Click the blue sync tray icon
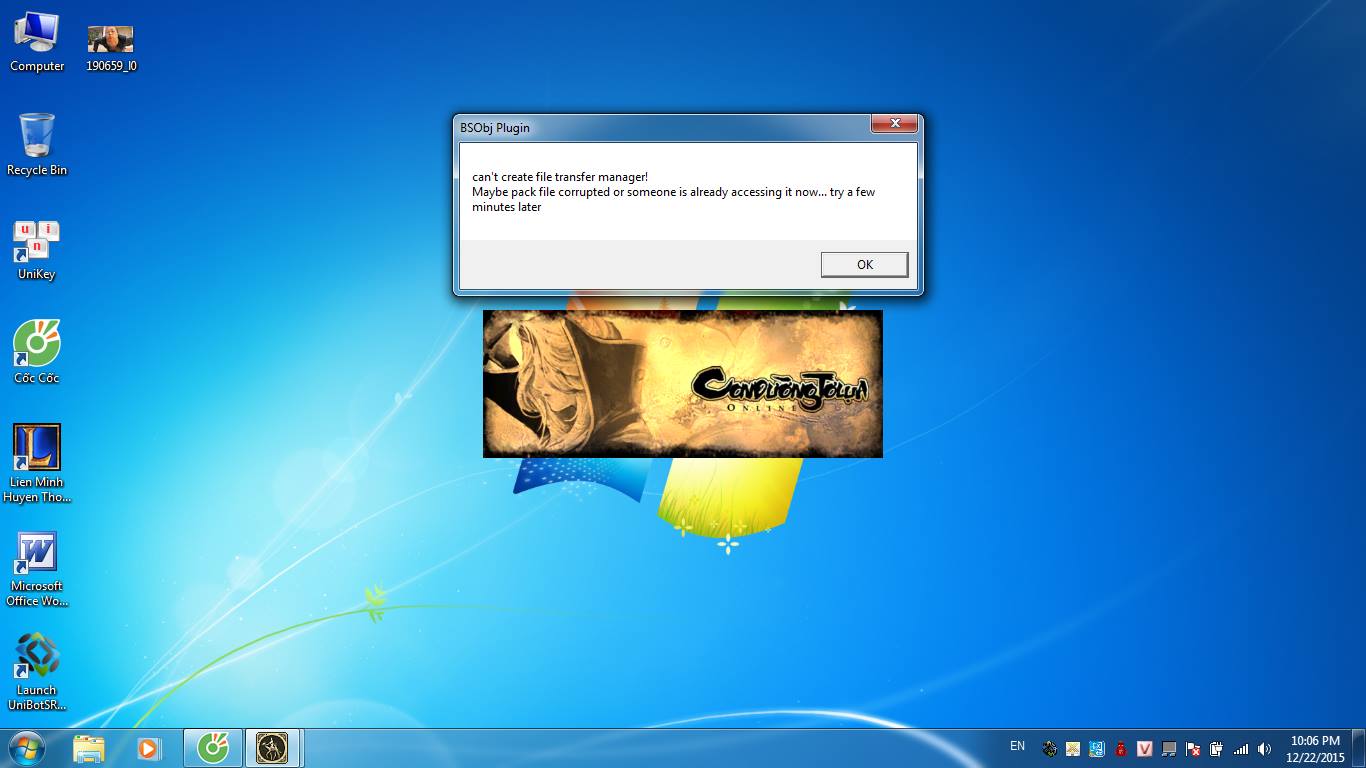The image size is (1366, 768). 1097,748
